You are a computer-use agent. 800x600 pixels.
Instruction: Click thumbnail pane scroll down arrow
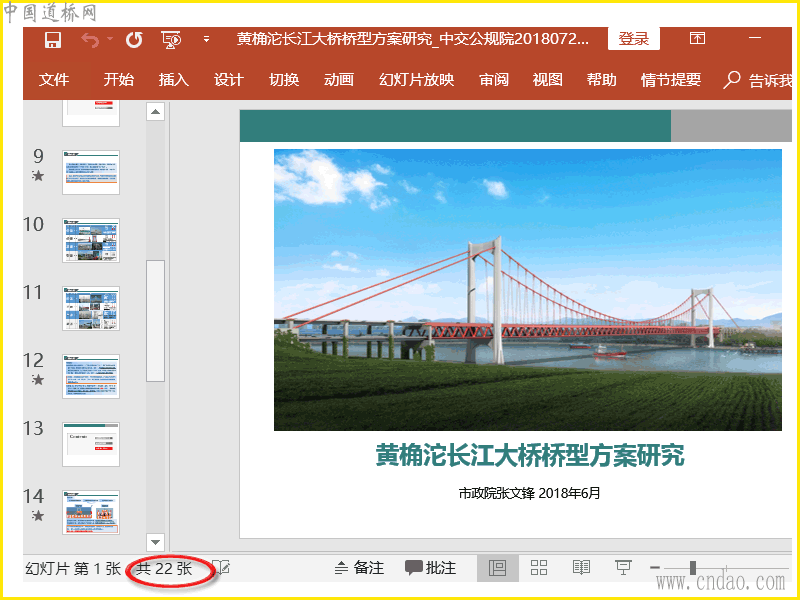(x=156, y=542)
